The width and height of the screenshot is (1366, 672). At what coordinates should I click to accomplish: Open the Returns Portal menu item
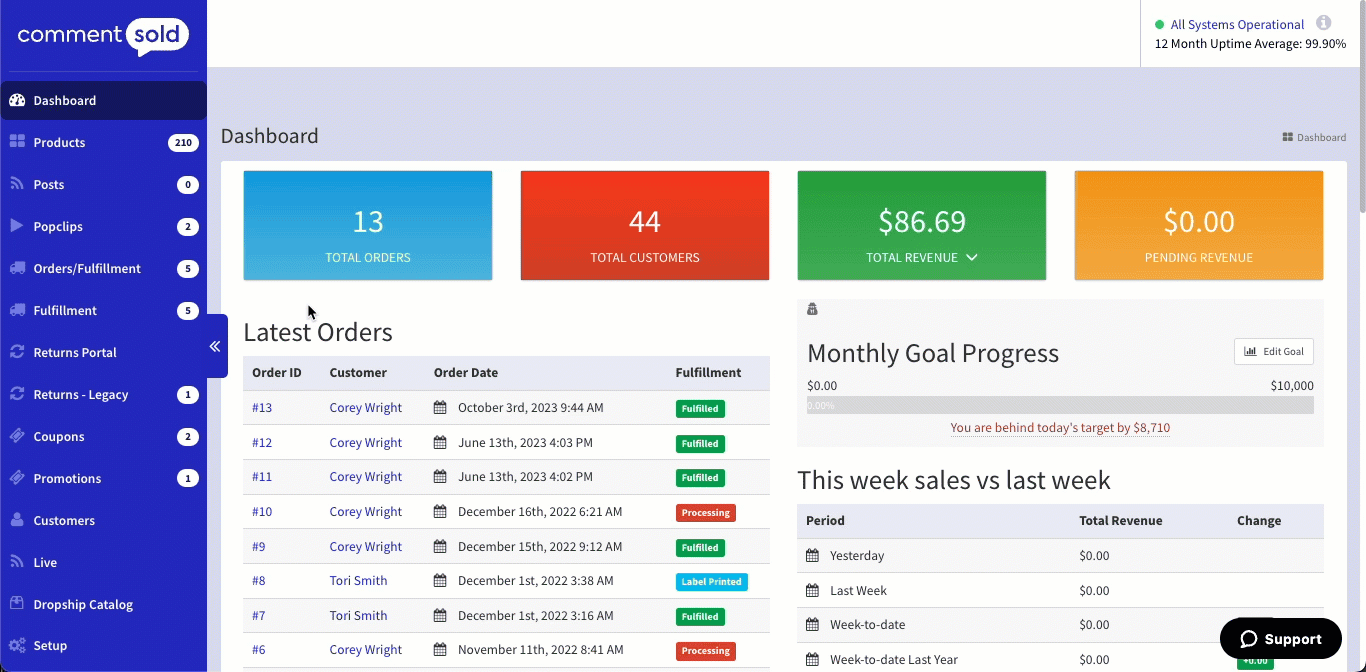pyautogui.click(x=75, y=352)
